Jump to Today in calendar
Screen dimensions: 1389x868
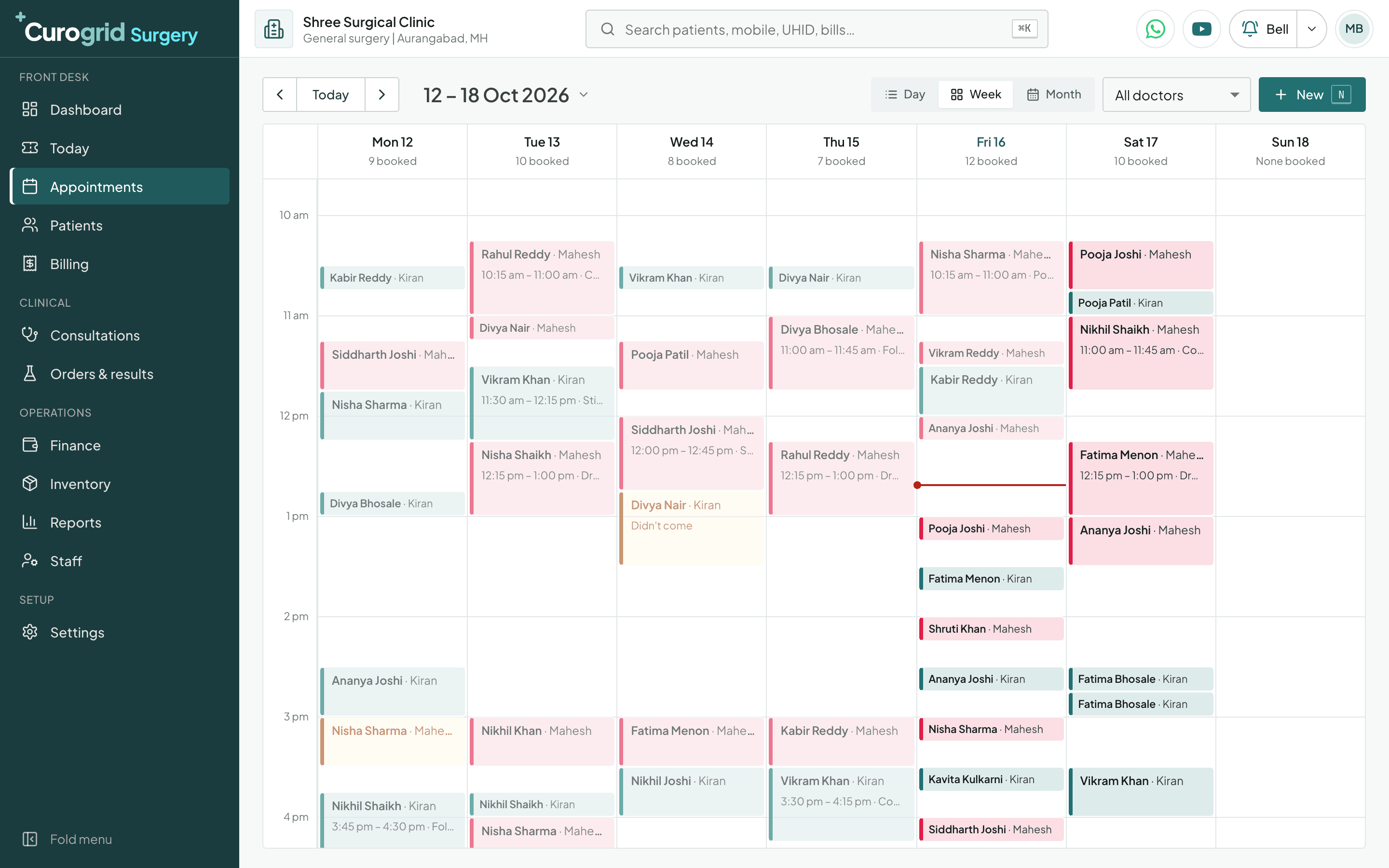pyautogui.click(x=330, y=95)
